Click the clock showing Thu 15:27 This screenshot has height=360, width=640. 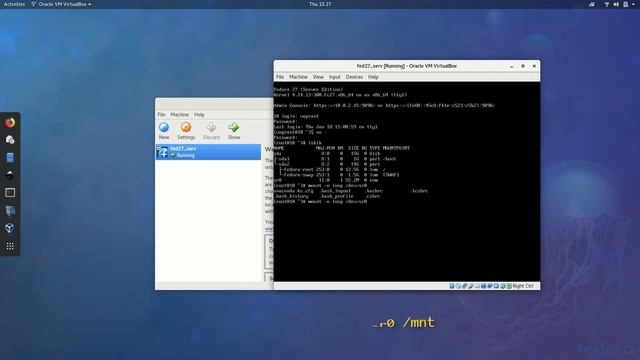pos(320,4)
